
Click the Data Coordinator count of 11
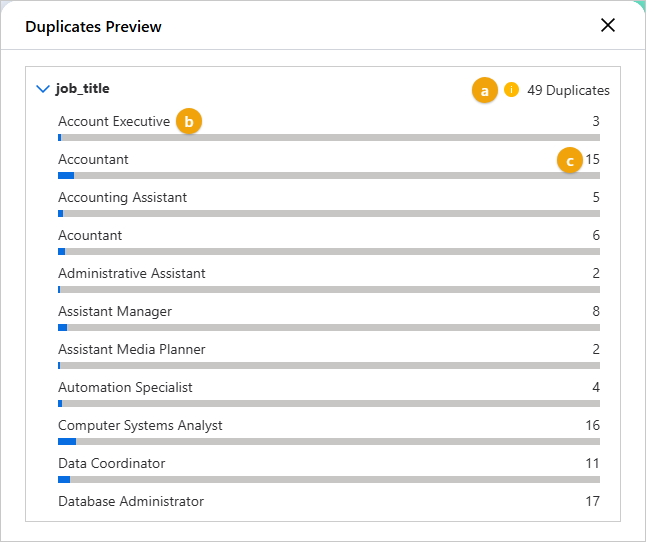click(x=592, y=463)
